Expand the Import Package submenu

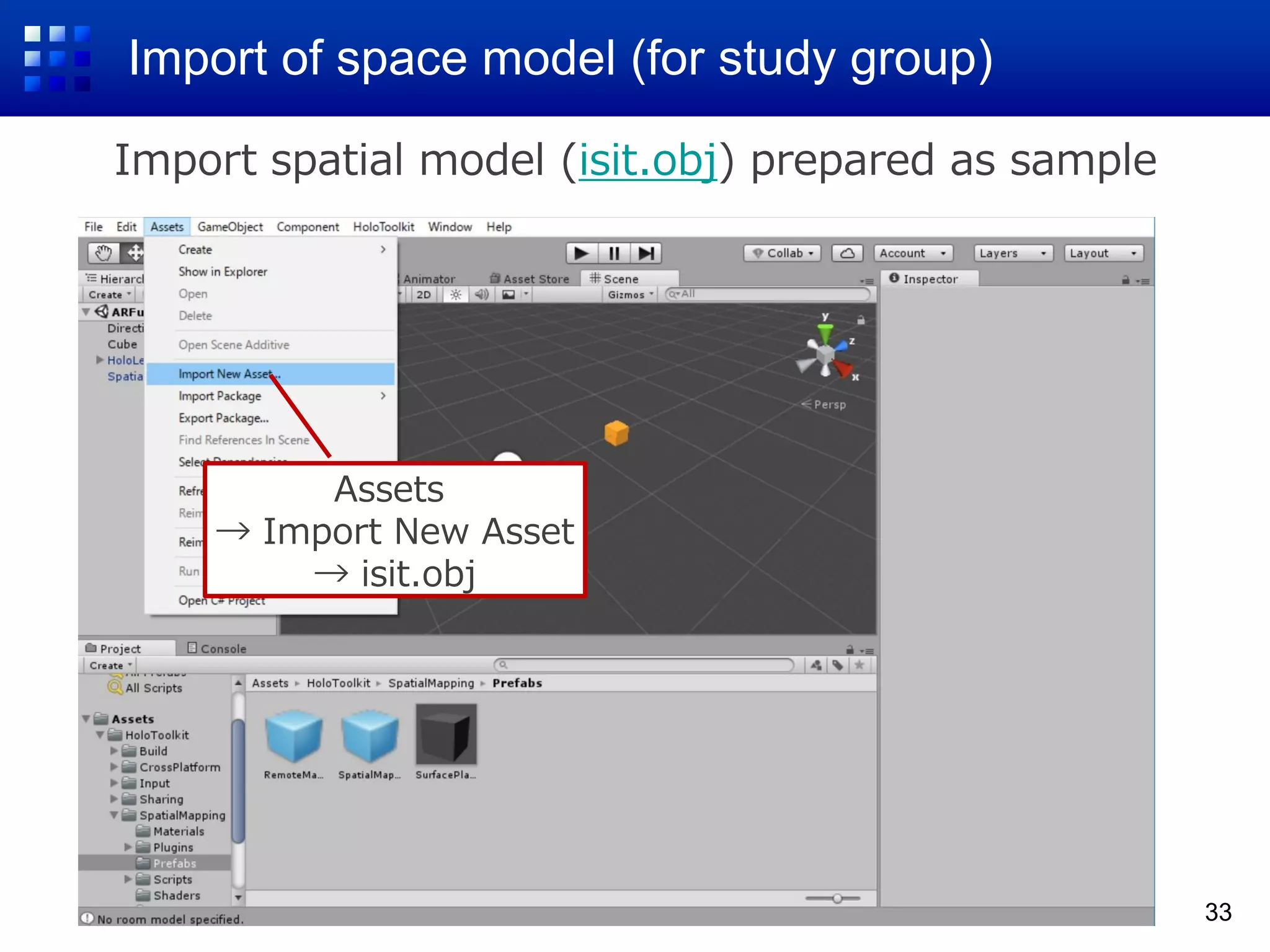click(270, 396)
